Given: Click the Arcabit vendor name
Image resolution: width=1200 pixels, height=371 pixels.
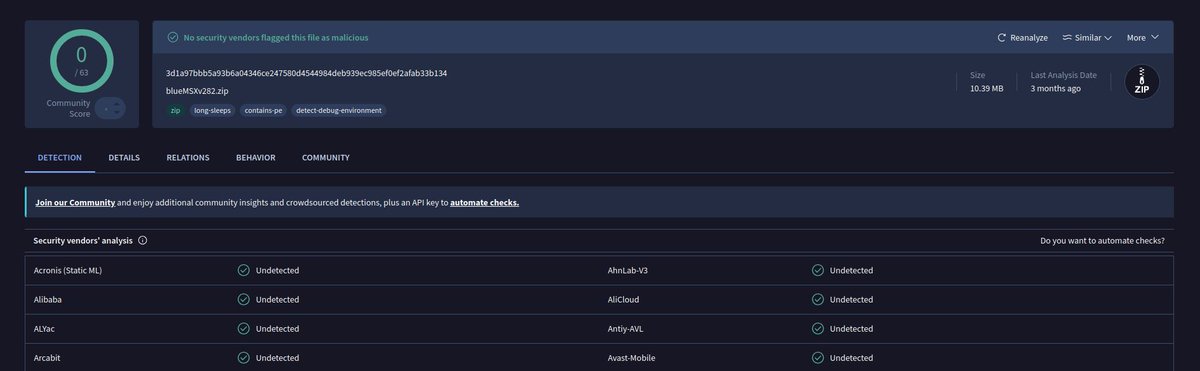Looking at the screenshot, I should coord(48,357).
